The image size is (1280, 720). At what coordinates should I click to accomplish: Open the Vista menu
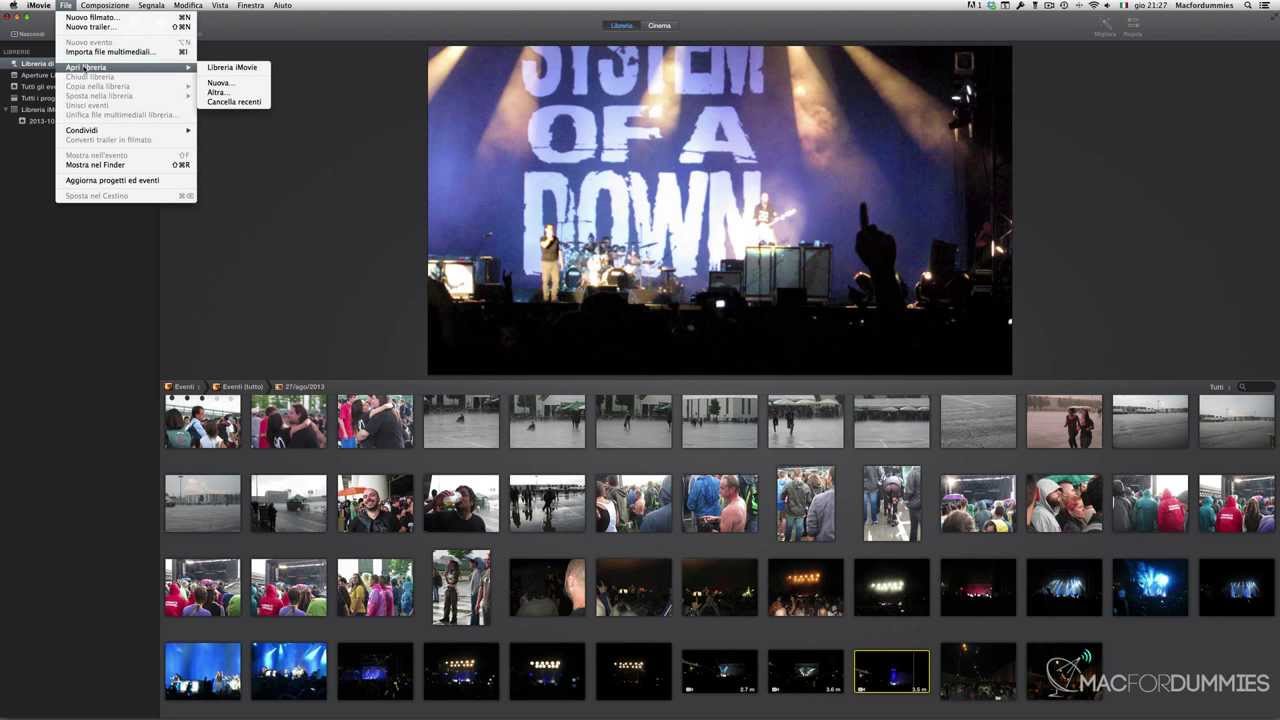click(220, 5)
